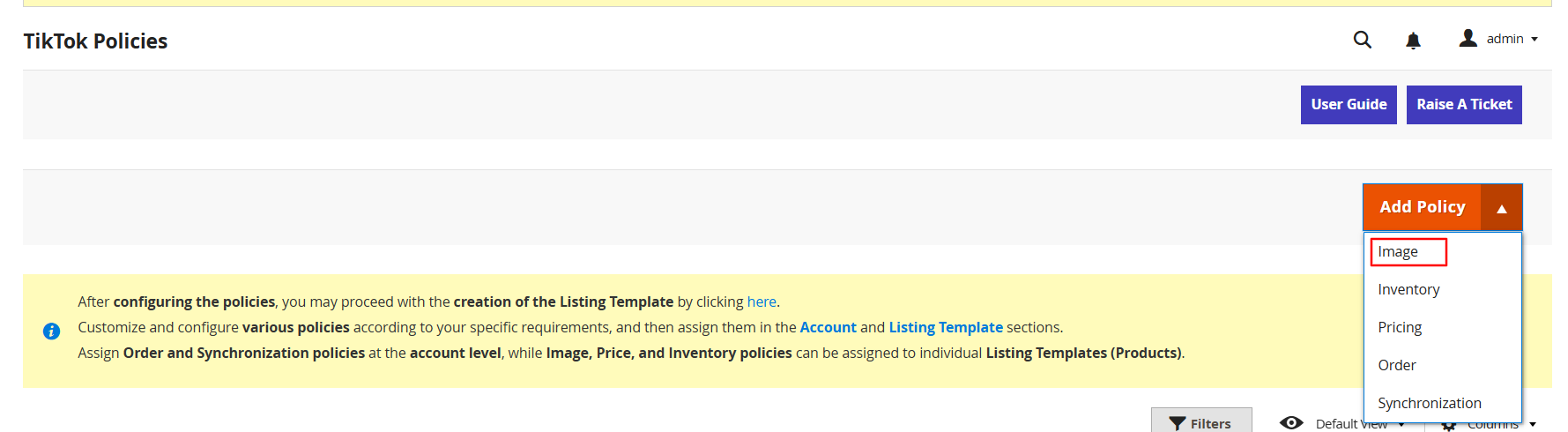1568x432 pixels.
Task: Open the Account link in the notice
Action: coord(828,328)
